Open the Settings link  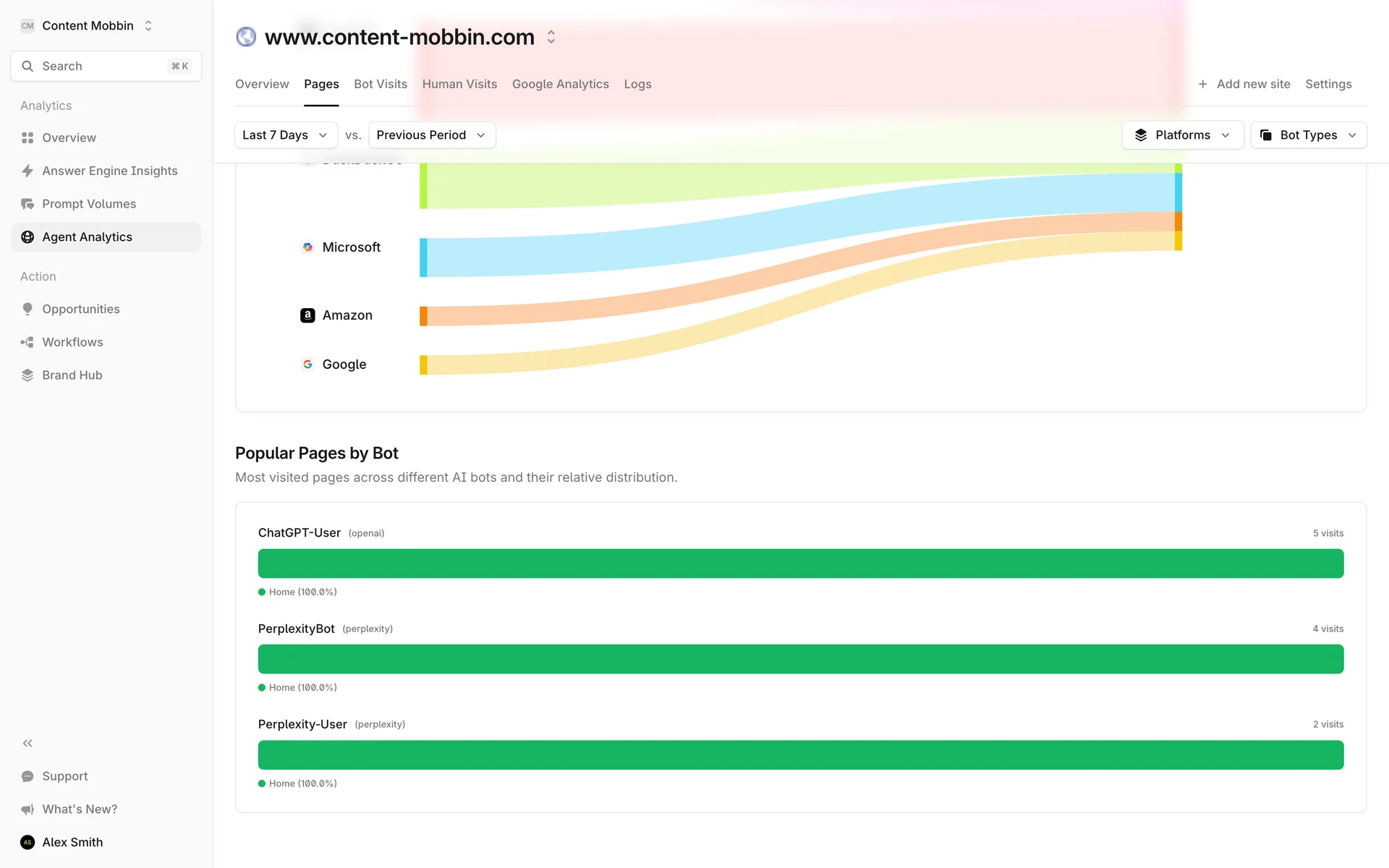[1328, 84]
